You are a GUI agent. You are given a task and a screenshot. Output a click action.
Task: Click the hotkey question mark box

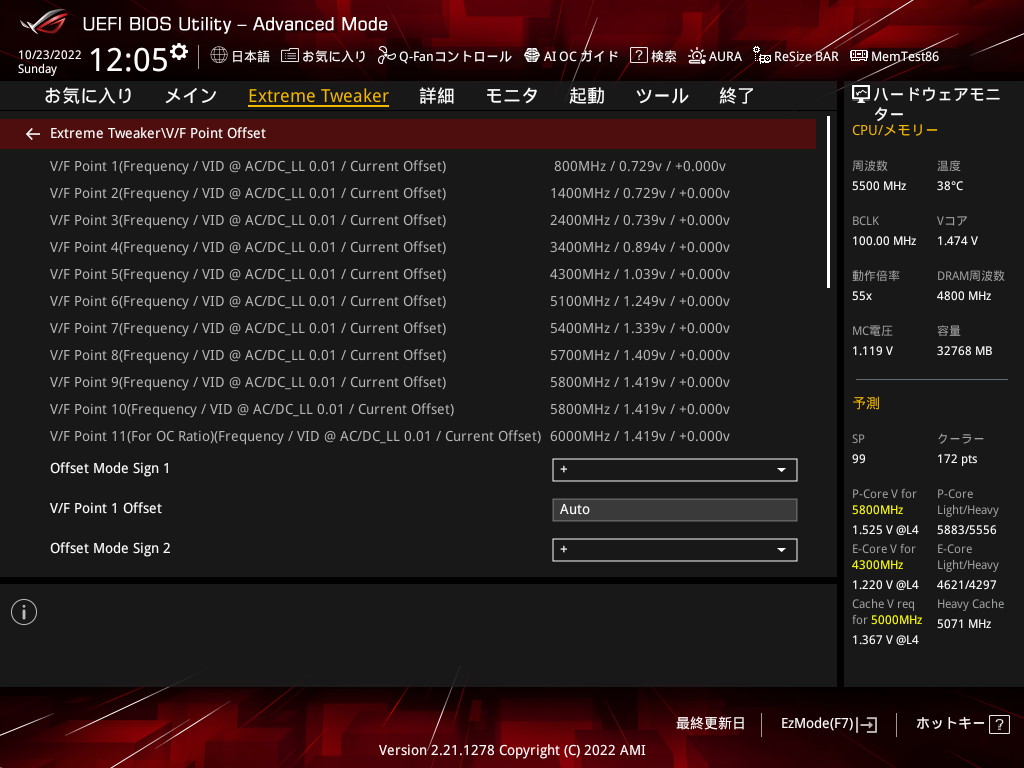click(x=999, y=724)
